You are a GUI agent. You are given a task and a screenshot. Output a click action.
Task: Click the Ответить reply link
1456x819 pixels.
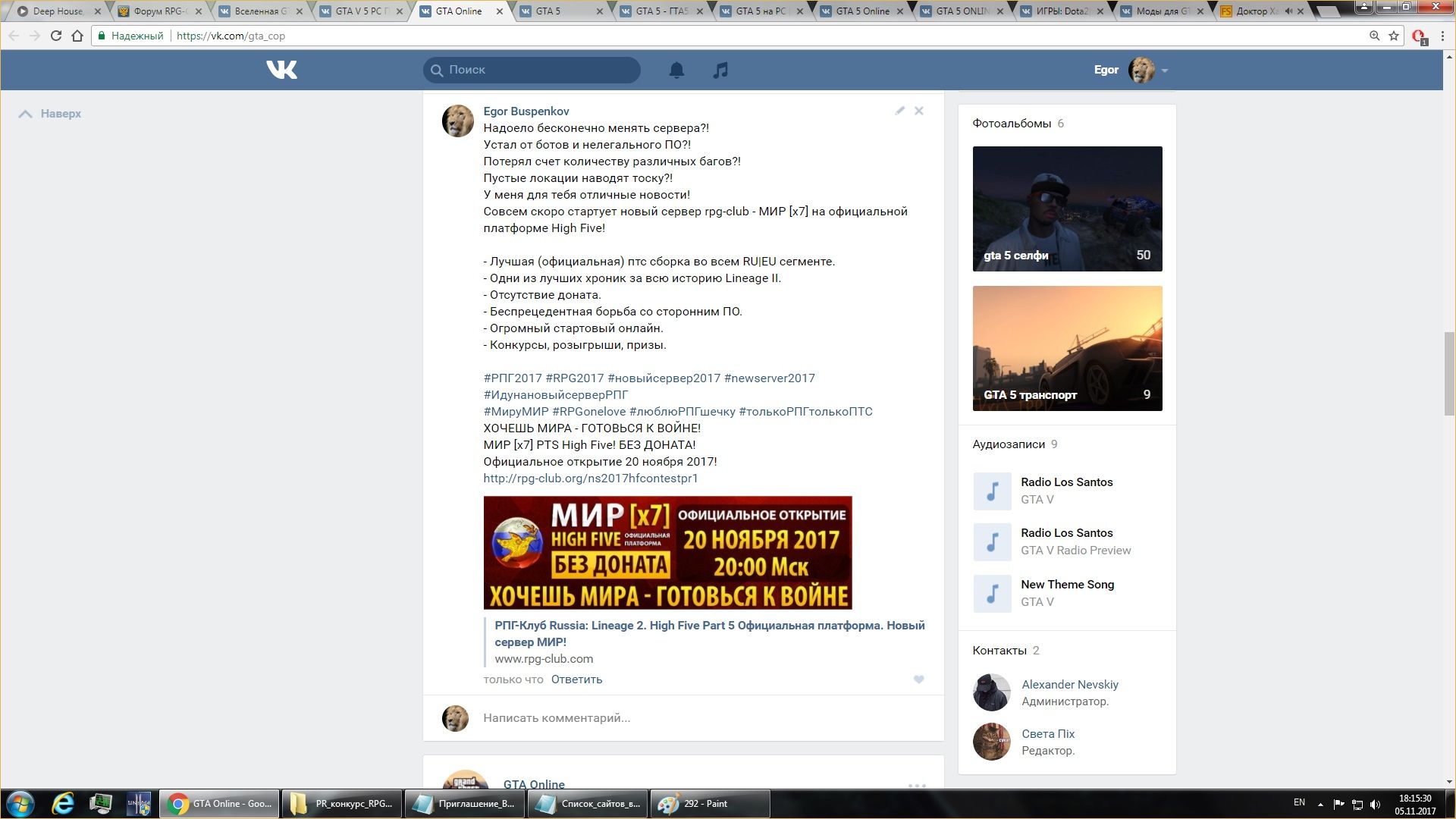point(576,679)
